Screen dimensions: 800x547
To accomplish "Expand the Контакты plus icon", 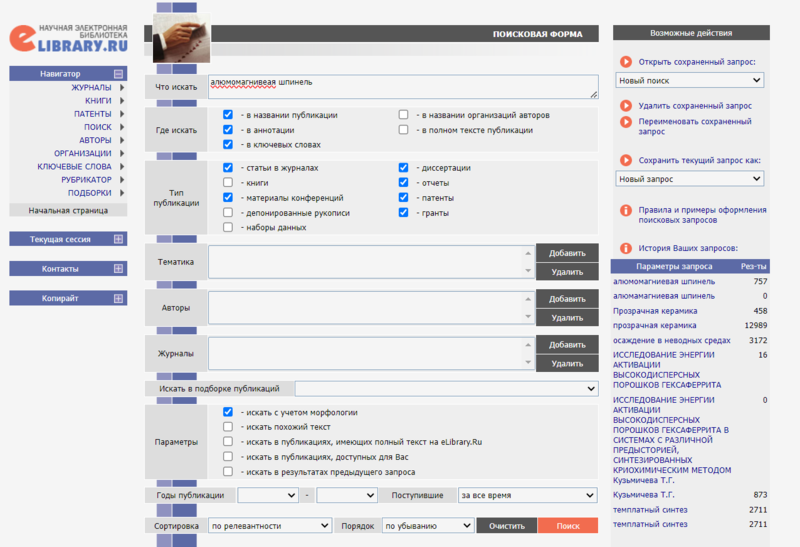I will pos(118,269).
